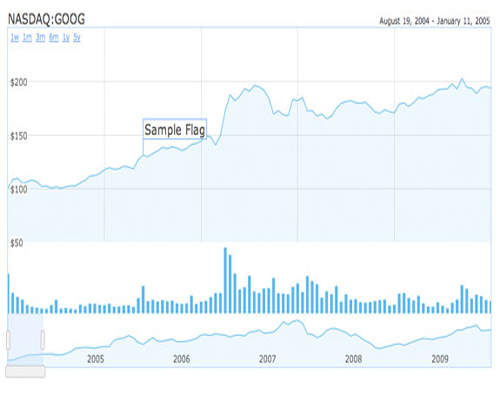Click the 2009 label in overview timeline

tap(440, 359)
